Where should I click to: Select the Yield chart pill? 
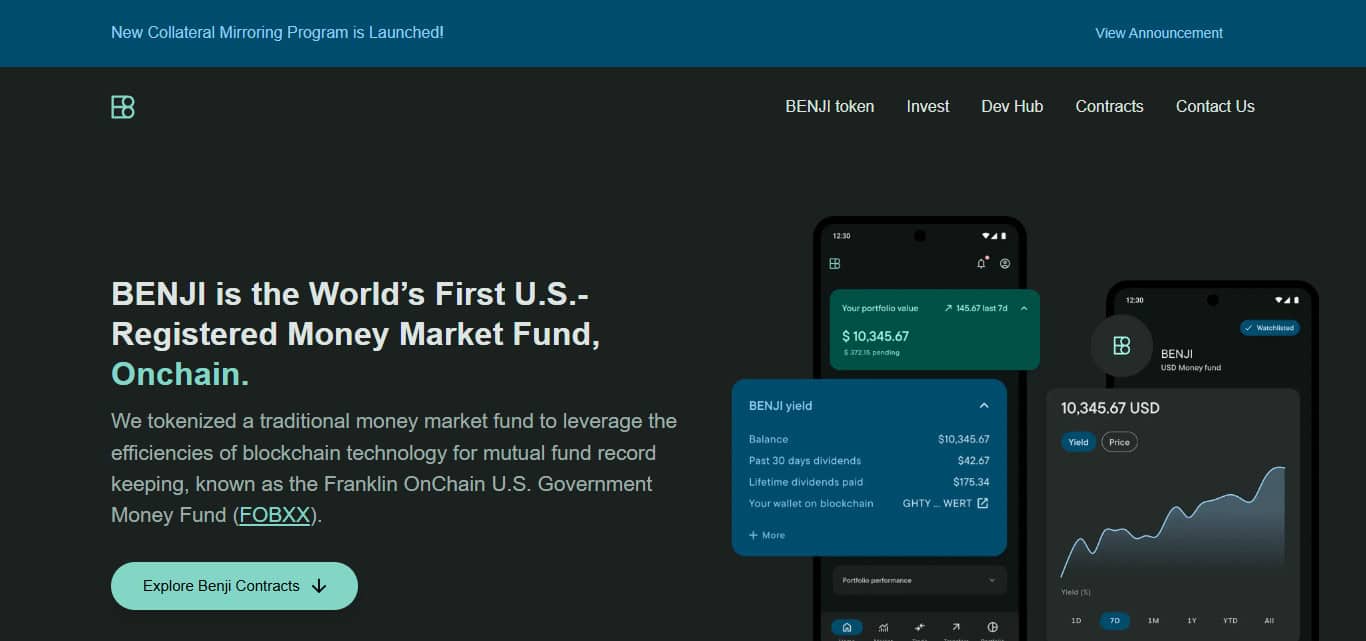point(1078,442)
